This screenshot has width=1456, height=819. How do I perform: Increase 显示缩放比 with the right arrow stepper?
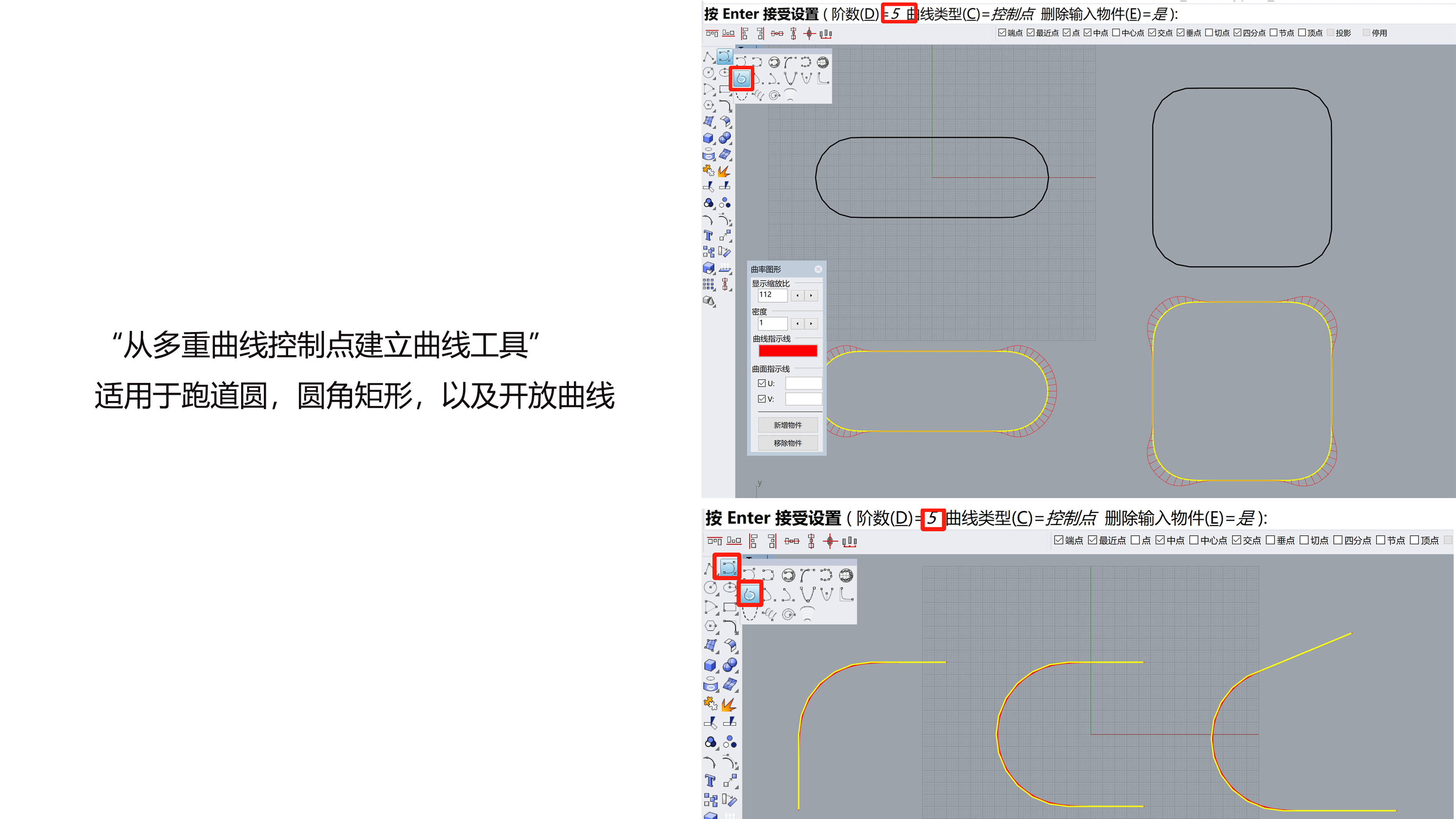click(x=811, y=295)
